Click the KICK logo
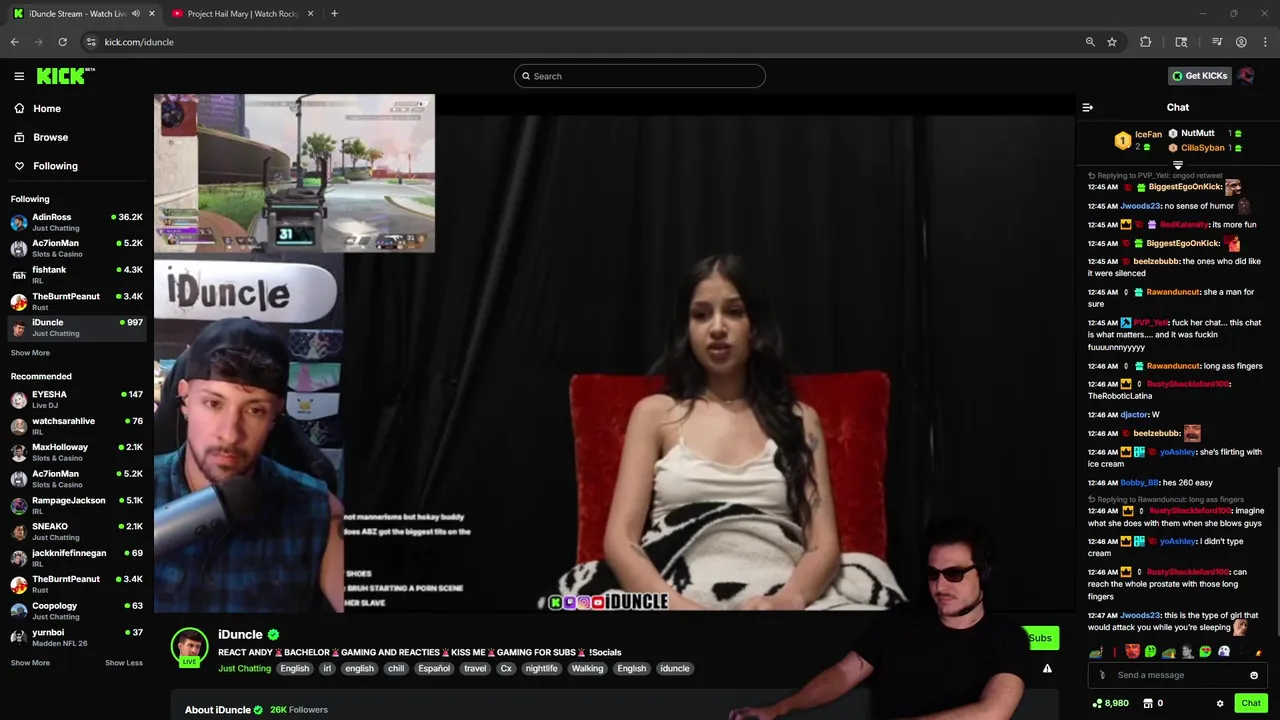 click(65, 76)
